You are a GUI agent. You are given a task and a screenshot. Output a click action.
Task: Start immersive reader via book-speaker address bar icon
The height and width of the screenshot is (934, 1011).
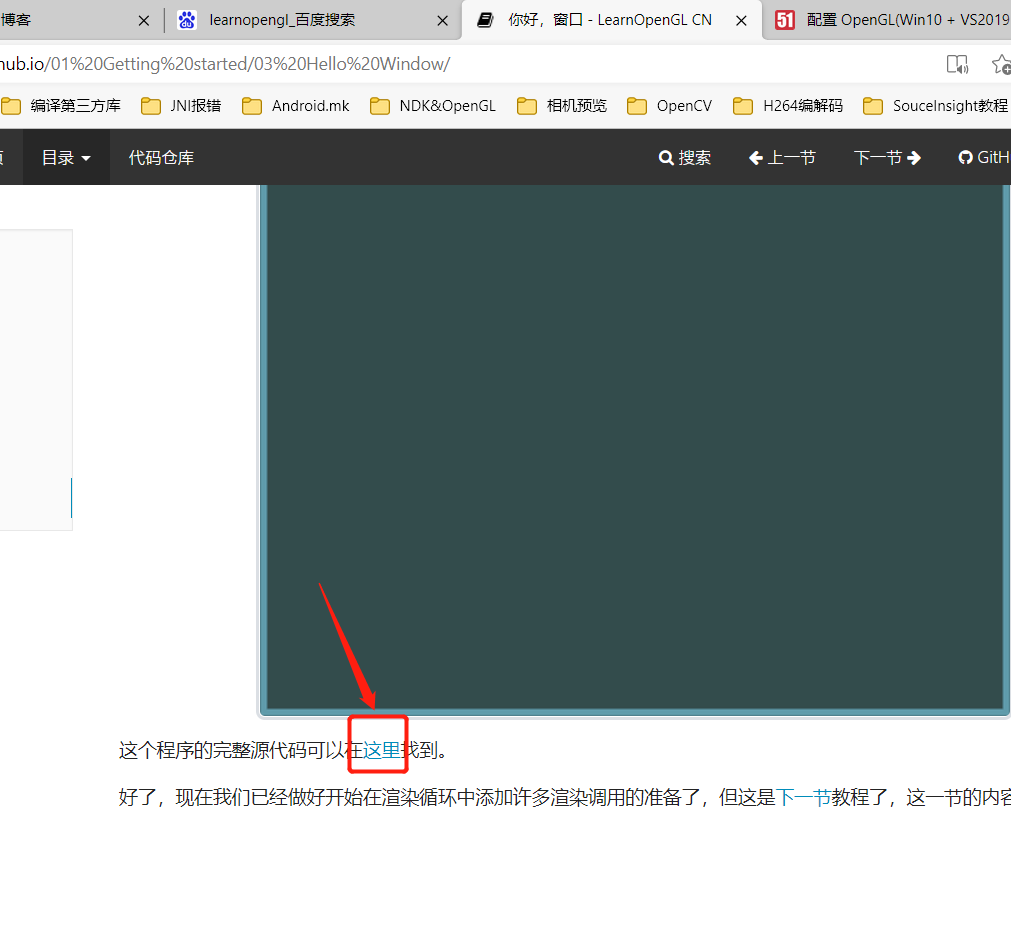(x=957, y=63)
